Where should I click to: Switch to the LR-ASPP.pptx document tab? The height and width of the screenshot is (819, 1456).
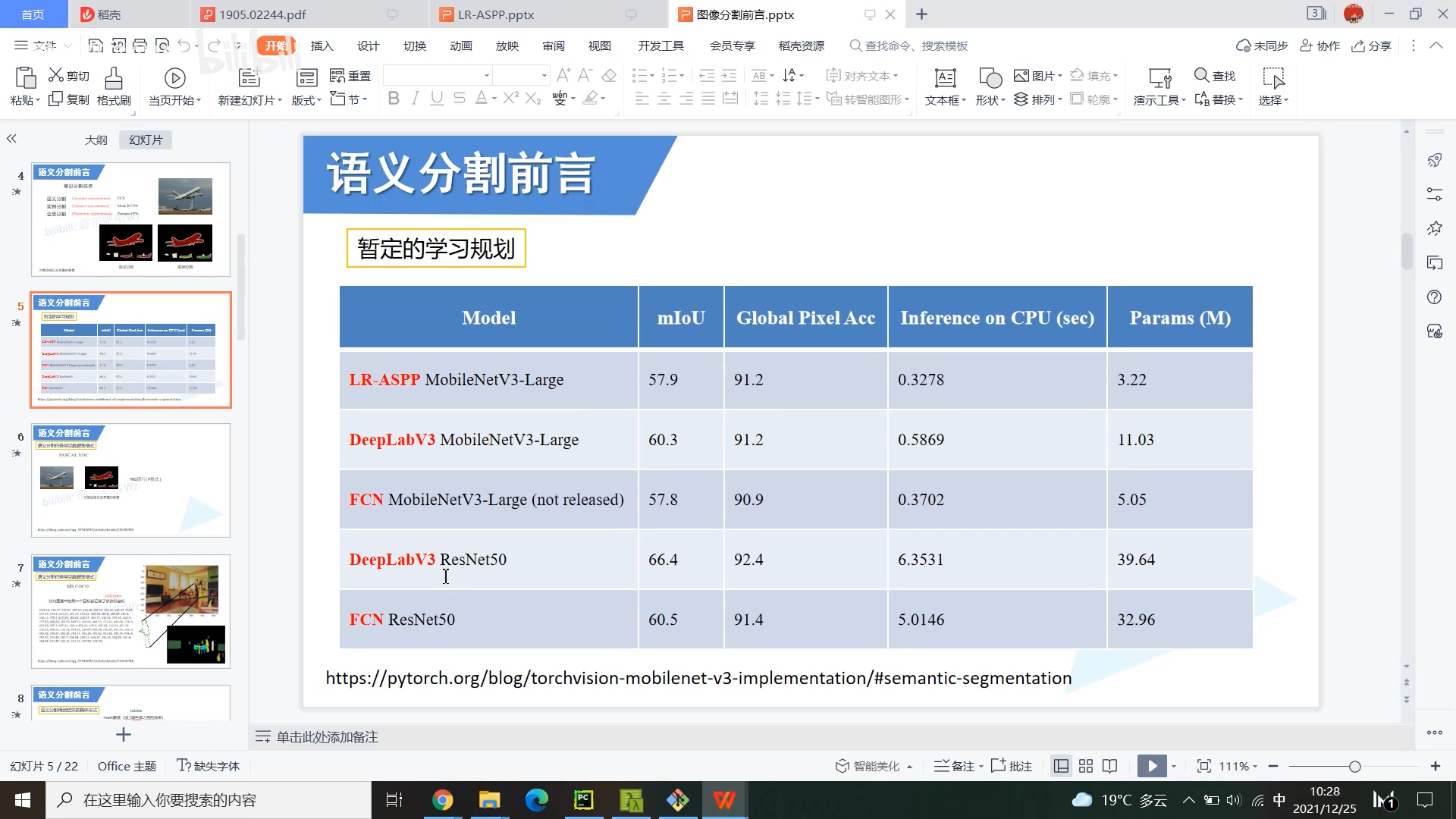click(496, 14)
